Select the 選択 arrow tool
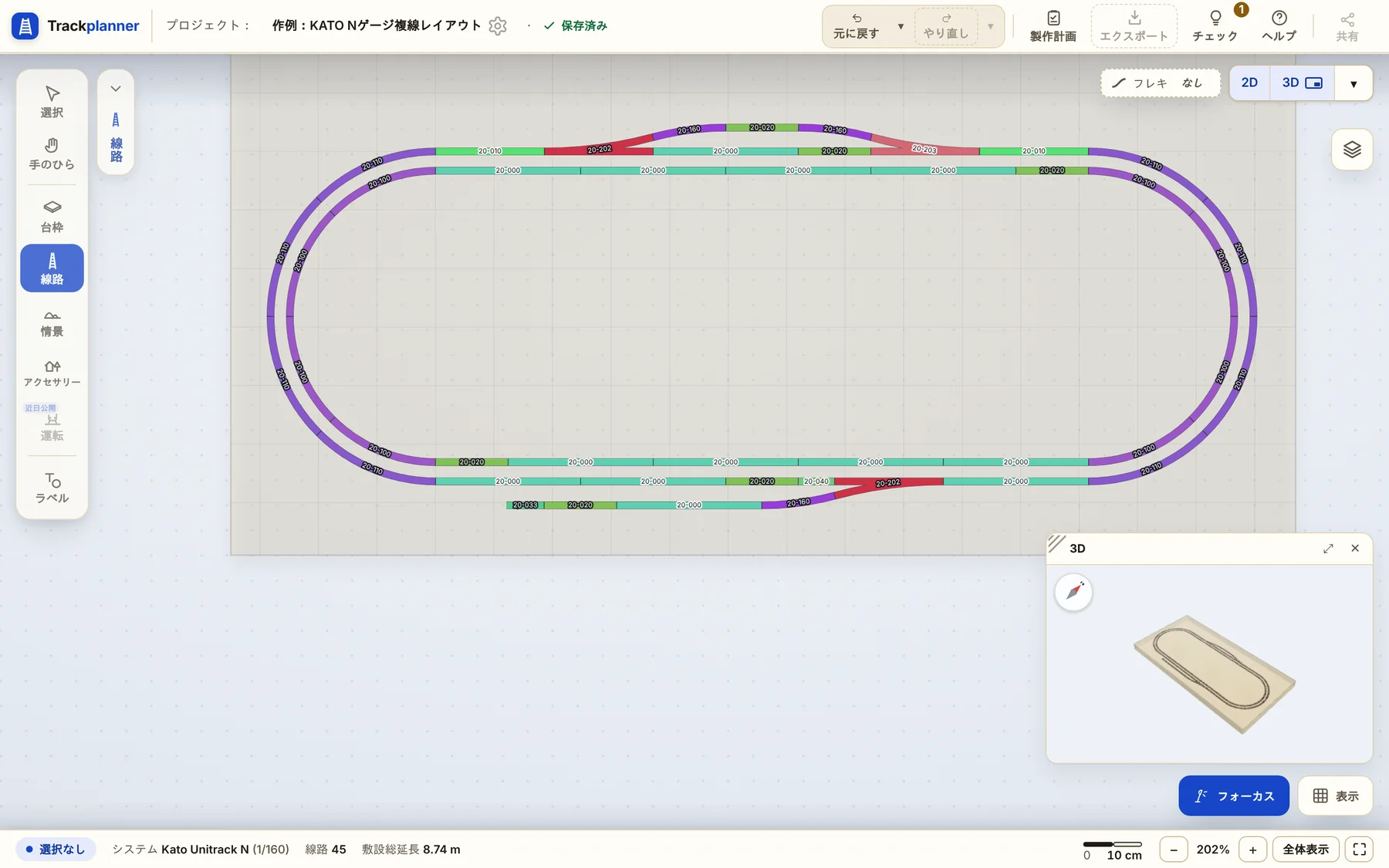Screen dimensions: 1389x868 (52, 102)
